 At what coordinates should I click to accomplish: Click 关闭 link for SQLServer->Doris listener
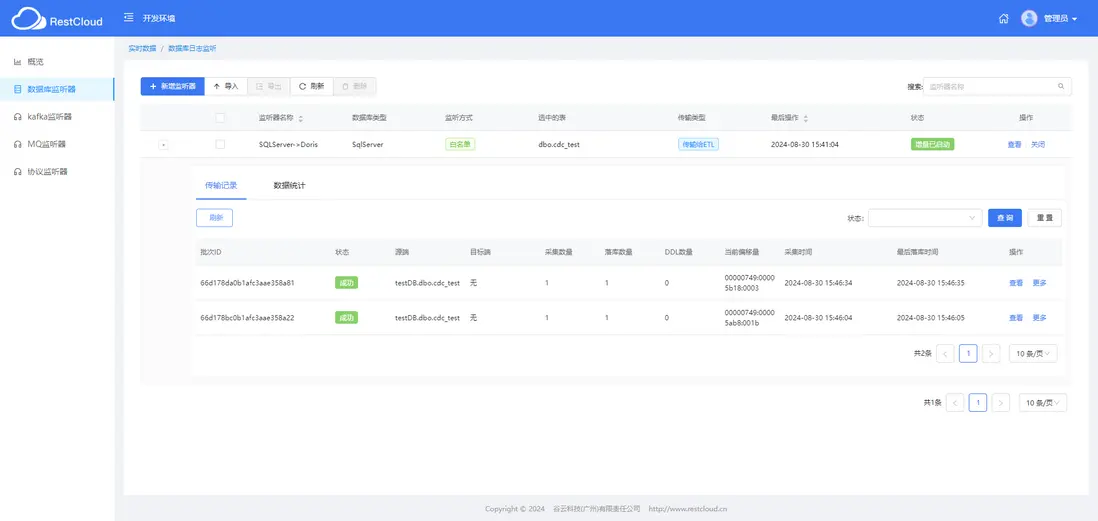pyautogui.click(x=1038, y=144)
